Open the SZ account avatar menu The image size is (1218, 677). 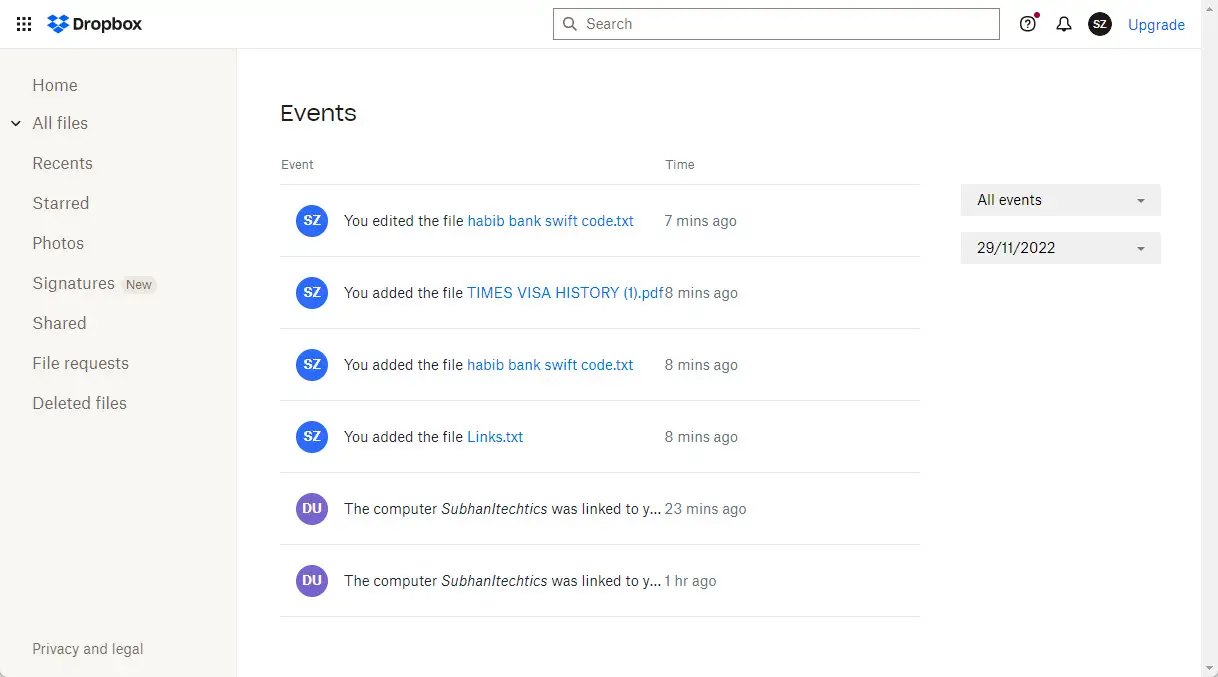[1100, 24]
